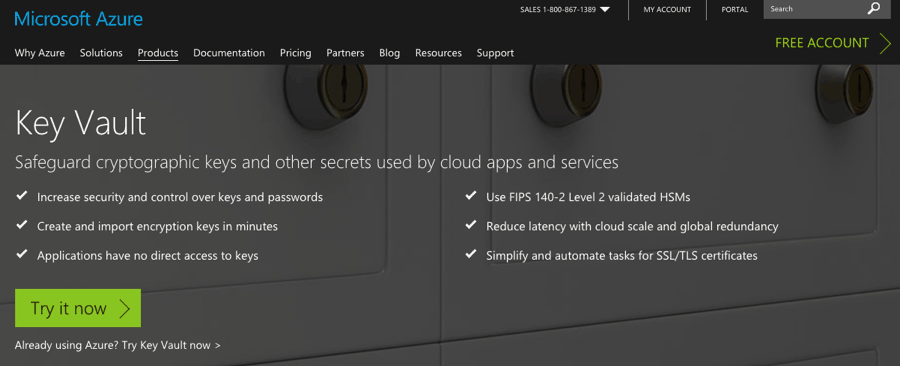The height and width of the screenshot is (366, 900).
Task: Open the Partners page
Action: tap(346, 53)
